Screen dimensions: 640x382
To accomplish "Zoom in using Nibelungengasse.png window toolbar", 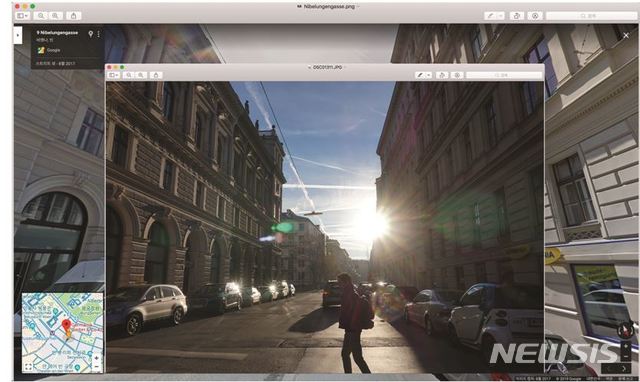I will tap(55, 16).
